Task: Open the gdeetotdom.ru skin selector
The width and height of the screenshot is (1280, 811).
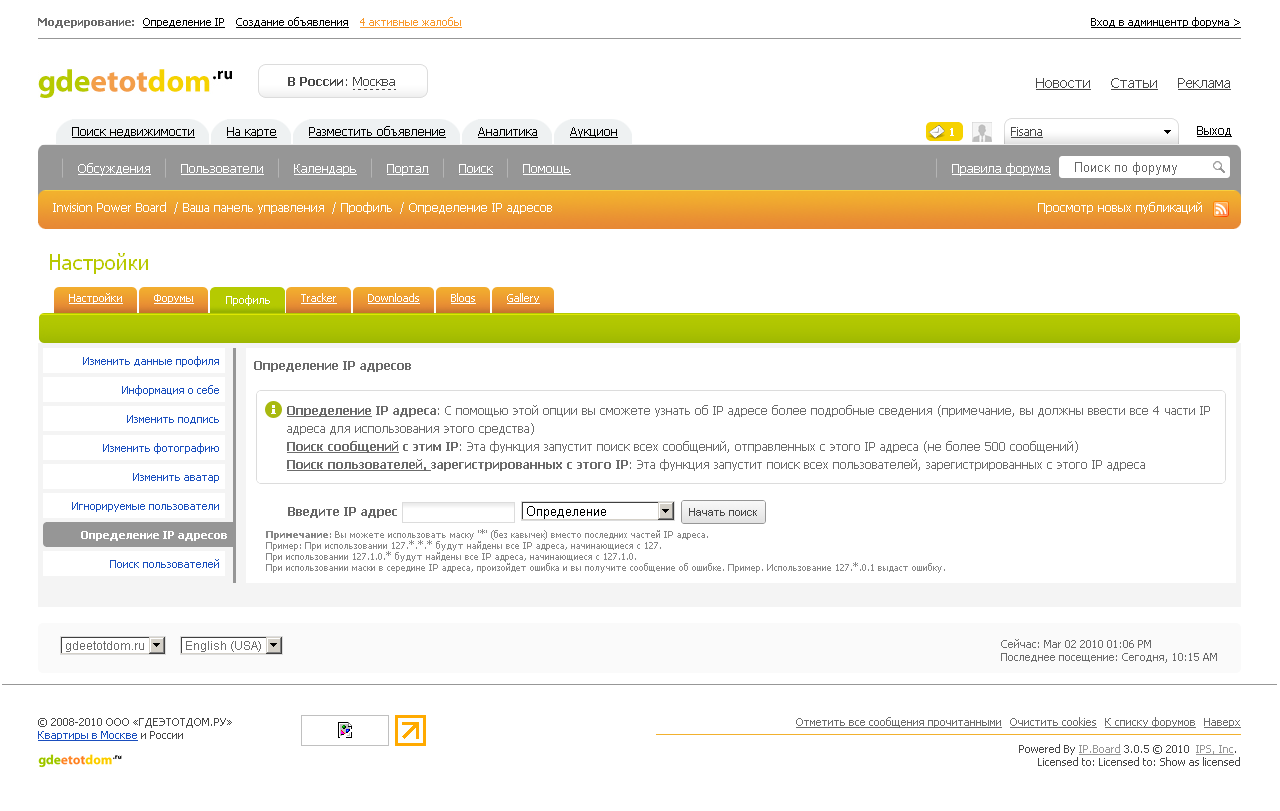Action: 113,646
